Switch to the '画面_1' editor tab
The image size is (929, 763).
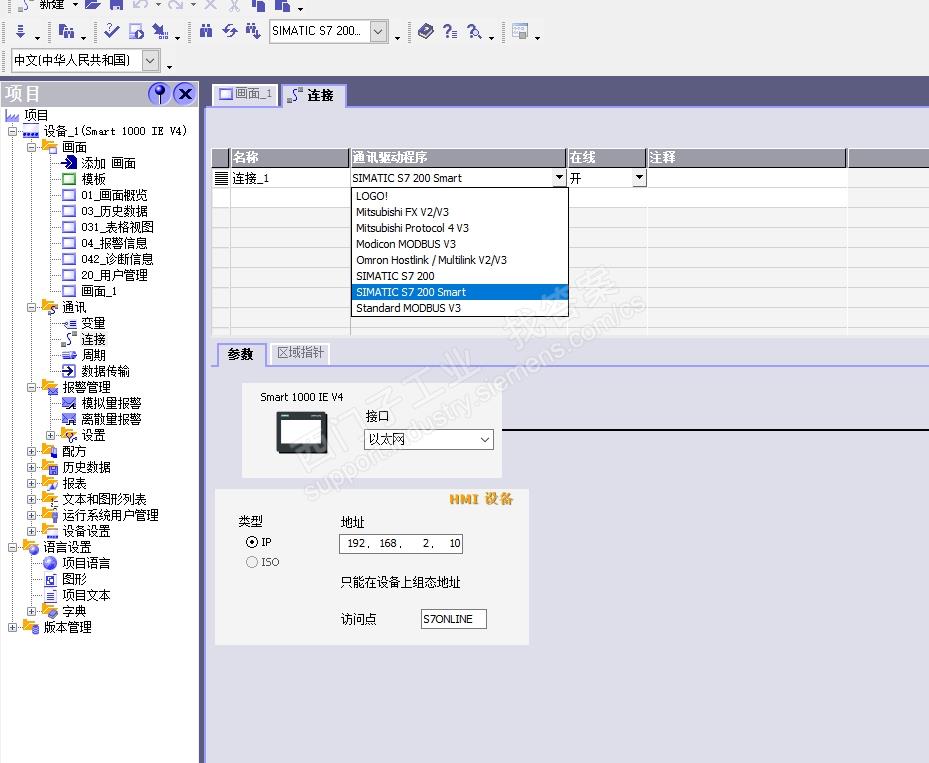tap(245, 94)
